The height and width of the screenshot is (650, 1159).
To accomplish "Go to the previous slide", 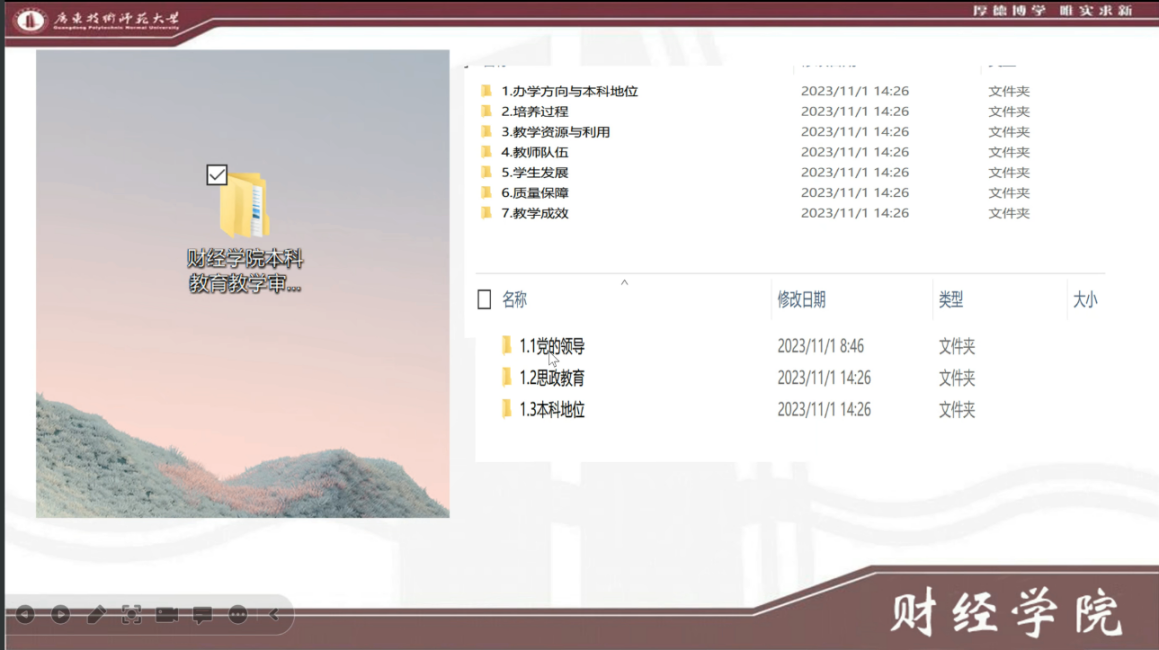I will 25,614.
